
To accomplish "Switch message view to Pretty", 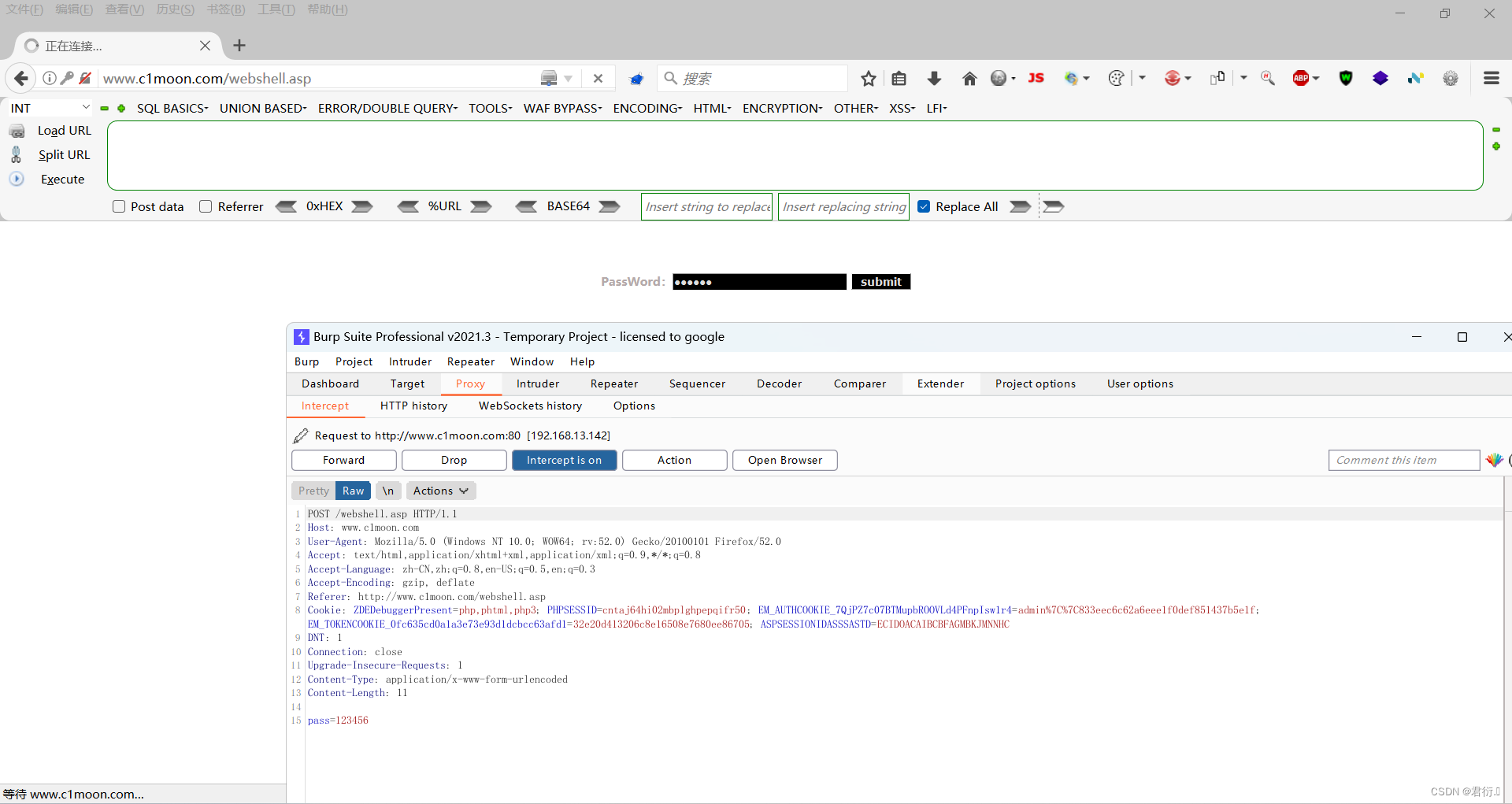I will point(313,491).
